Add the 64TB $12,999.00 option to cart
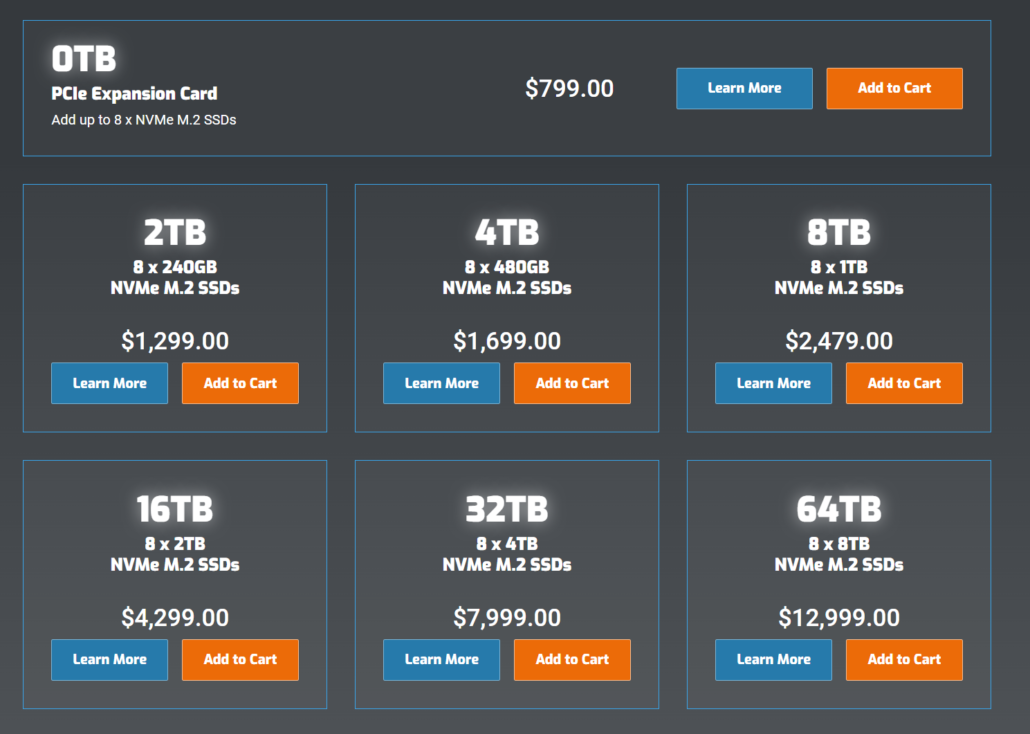The image size is (1030, 734). coord(904,659)
